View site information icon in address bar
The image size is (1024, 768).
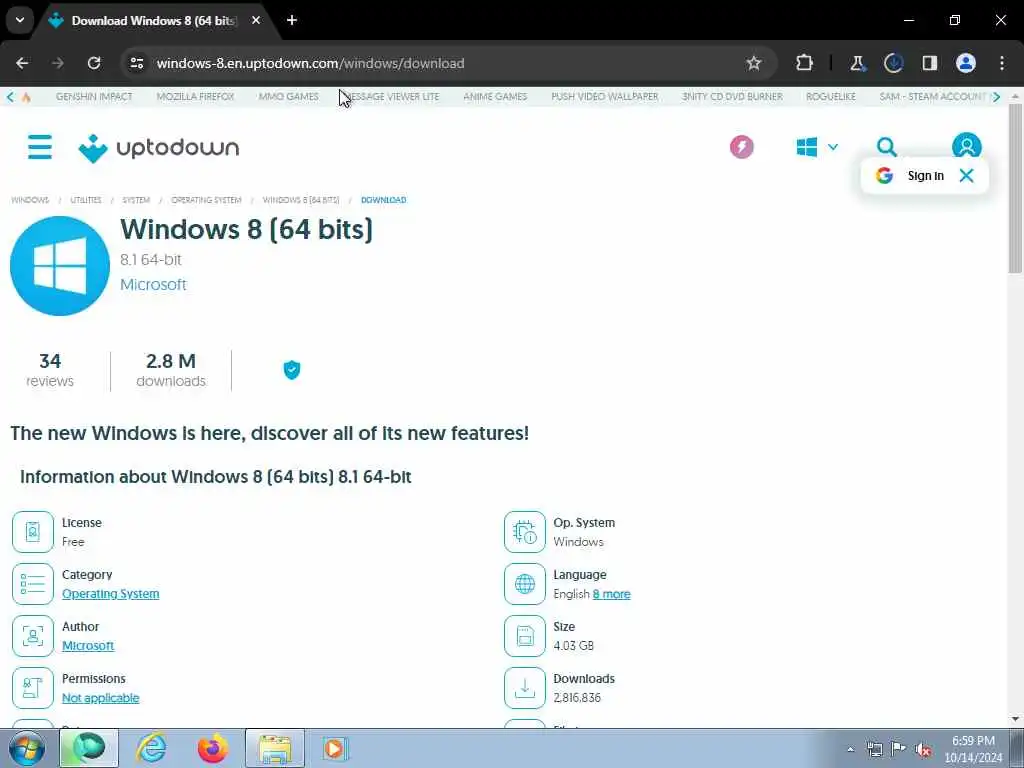[136, 63]
